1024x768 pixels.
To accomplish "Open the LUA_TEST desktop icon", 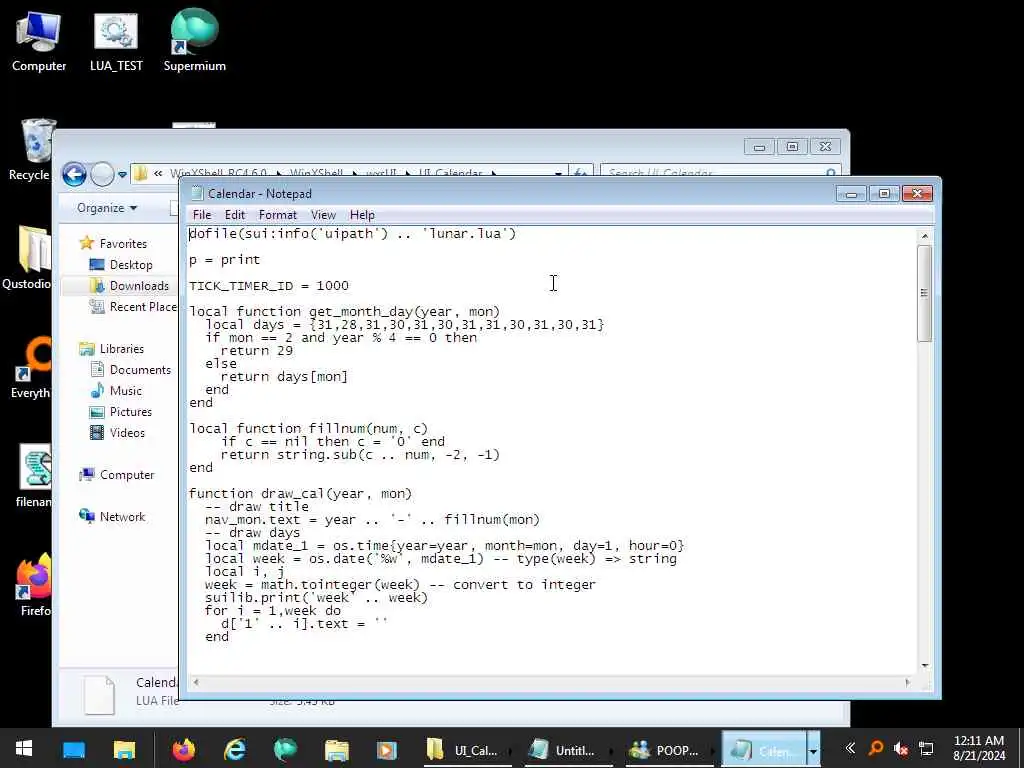I will tap(116, 40).
